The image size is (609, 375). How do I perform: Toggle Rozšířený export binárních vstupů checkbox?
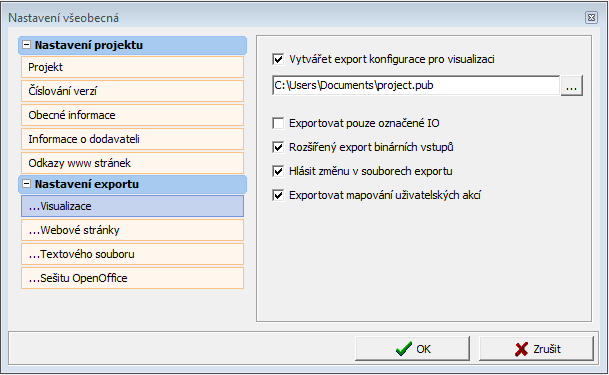[278, 148]
